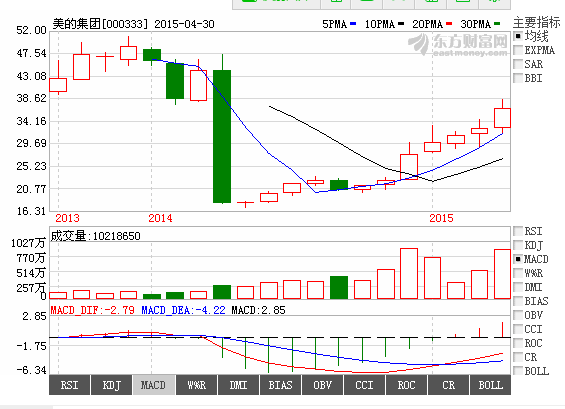Click the 38.62 price axis label

pos(31,98)
